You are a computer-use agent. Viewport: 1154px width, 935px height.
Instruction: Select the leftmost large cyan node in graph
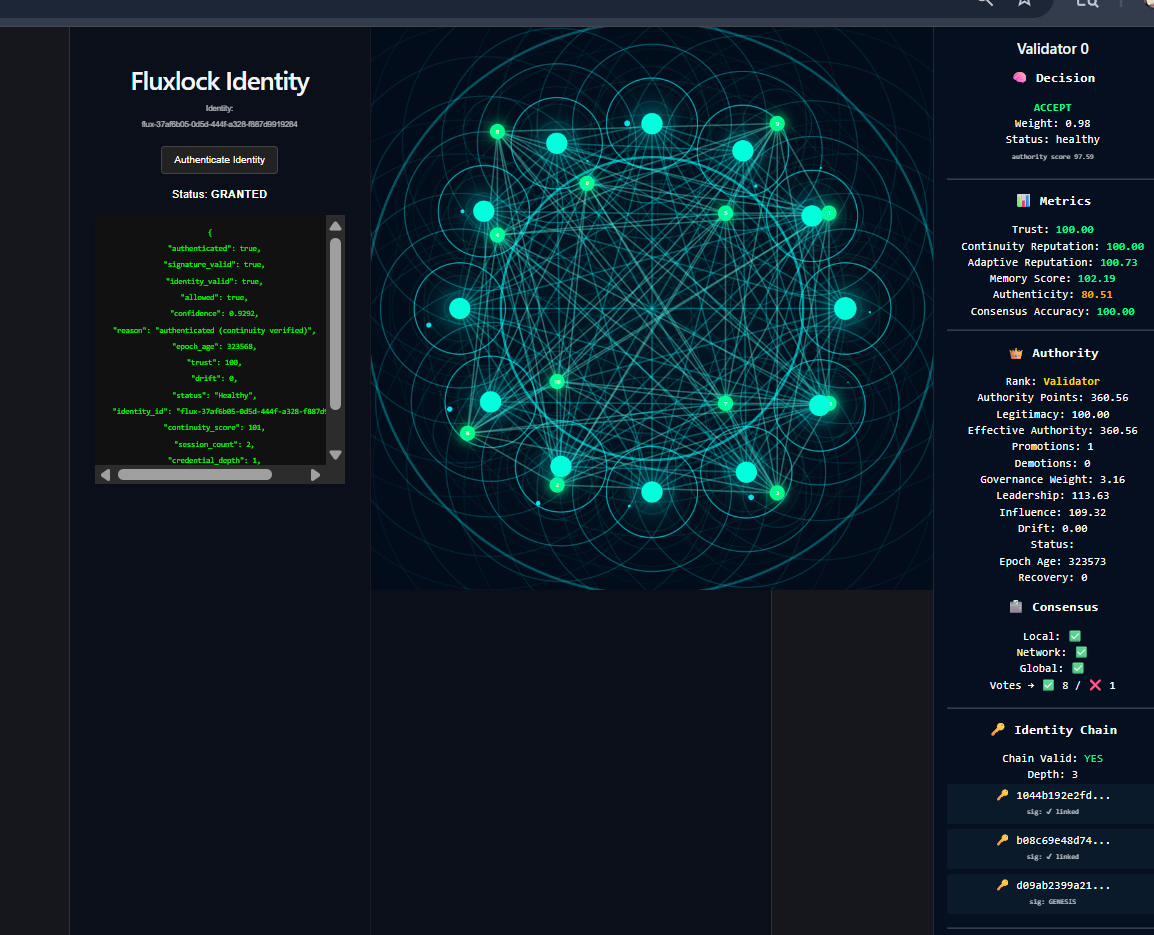click(x=460, y=308)
